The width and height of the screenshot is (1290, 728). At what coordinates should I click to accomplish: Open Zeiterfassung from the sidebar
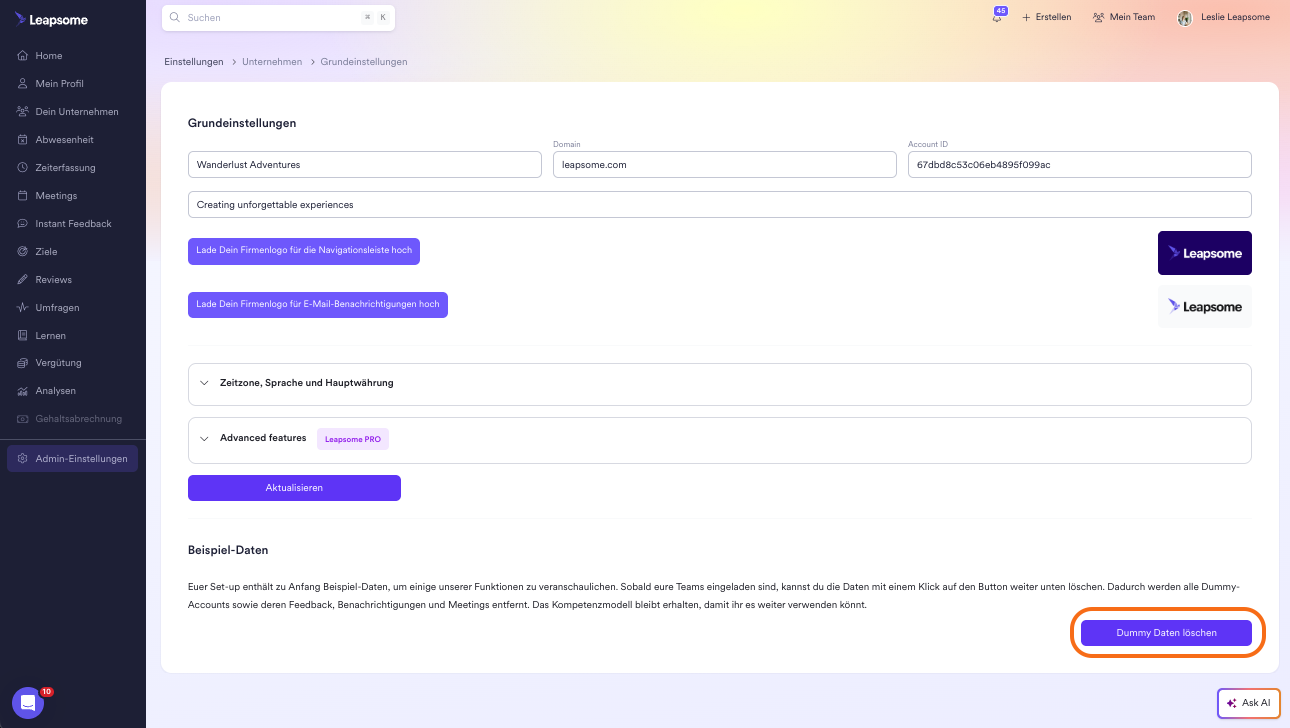point(63,168)
